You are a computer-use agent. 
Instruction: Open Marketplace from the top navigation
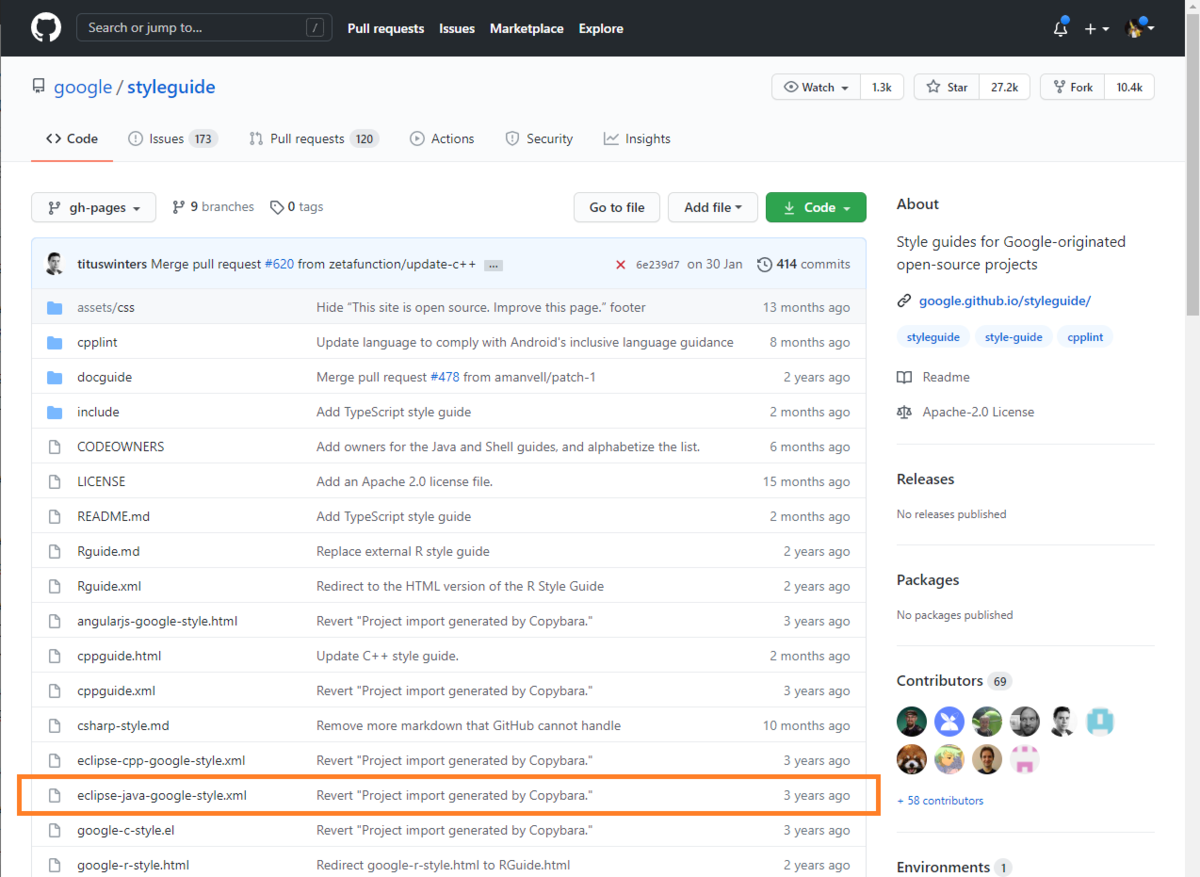527,28
